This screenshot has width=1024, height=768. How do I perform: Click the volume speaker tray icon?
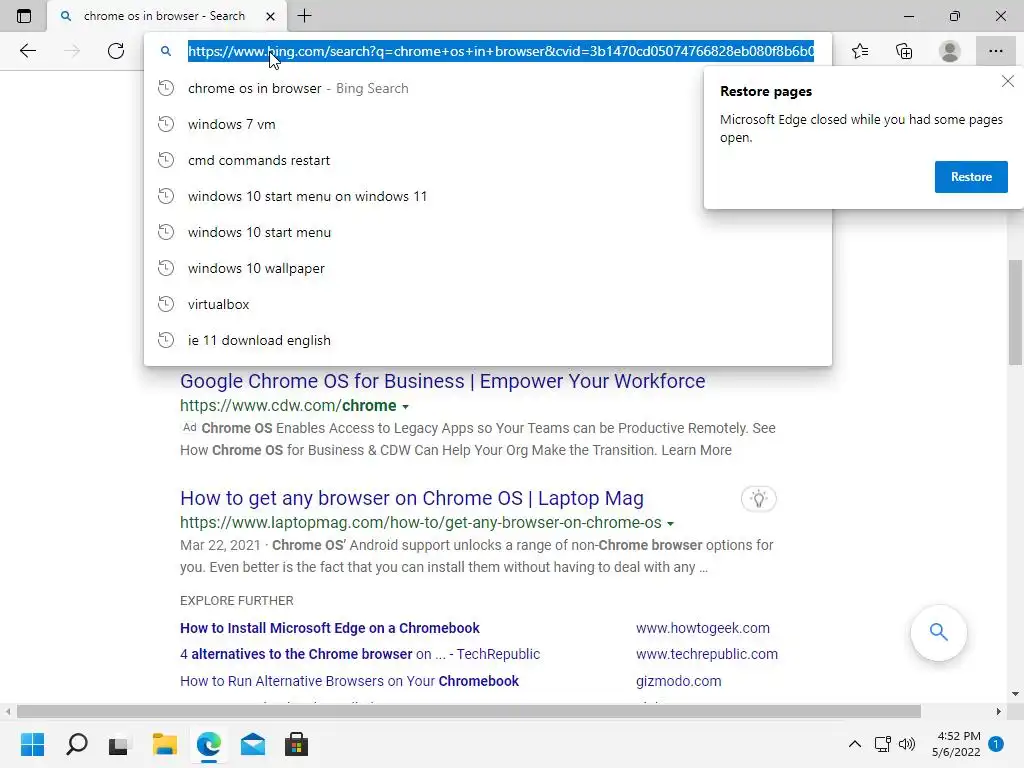pos(907,744)
